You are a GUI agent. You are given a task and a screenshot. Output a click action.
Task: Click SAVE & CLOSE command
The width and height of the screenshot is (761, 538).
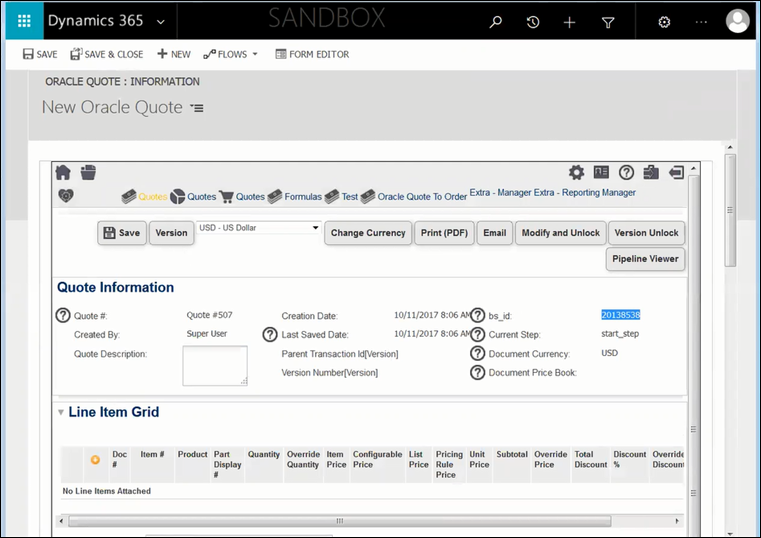click(107, 54)
